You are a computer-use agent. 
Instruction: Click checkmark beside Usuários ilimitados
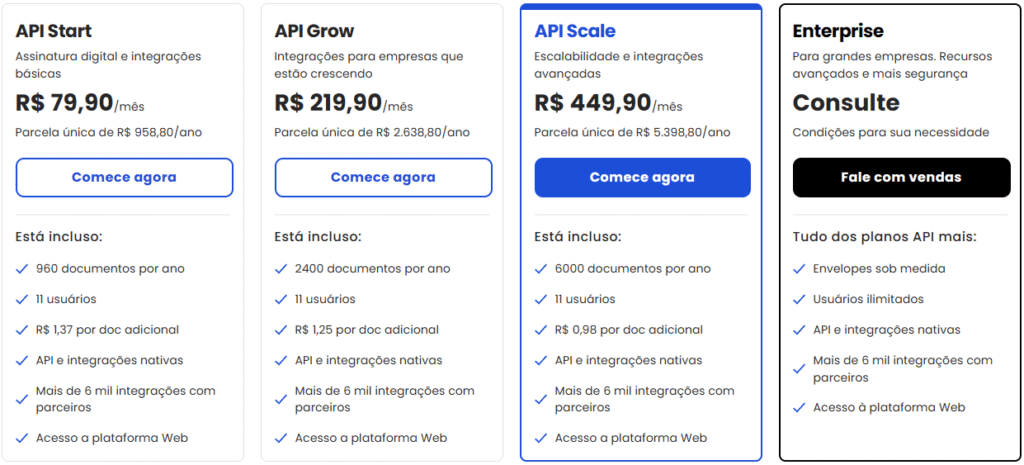click(x=799, y=299)
